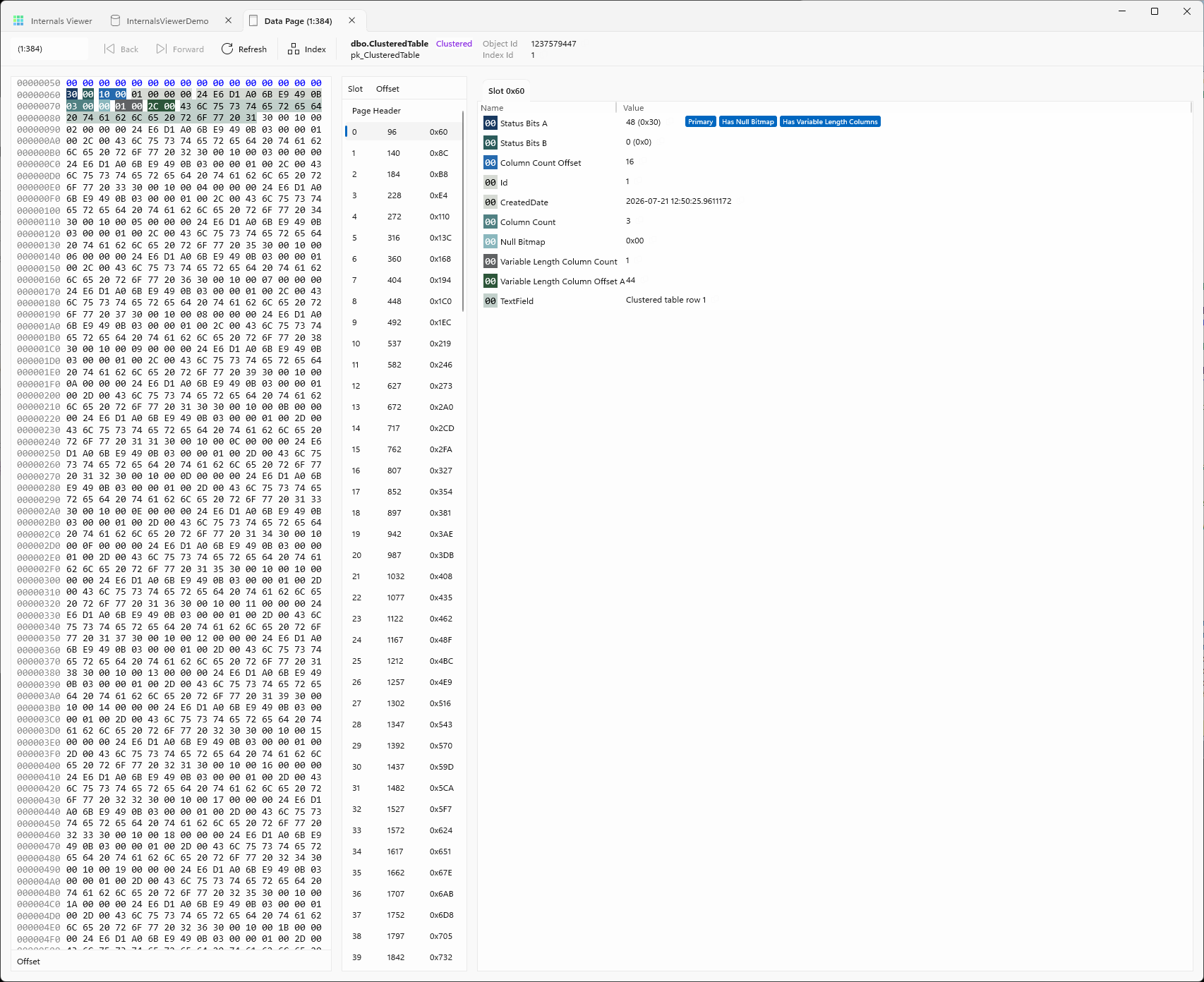Click the Has Variable Length Columns tag
The width and height of the screenshot is (1204, 982).
pos(830,122)
